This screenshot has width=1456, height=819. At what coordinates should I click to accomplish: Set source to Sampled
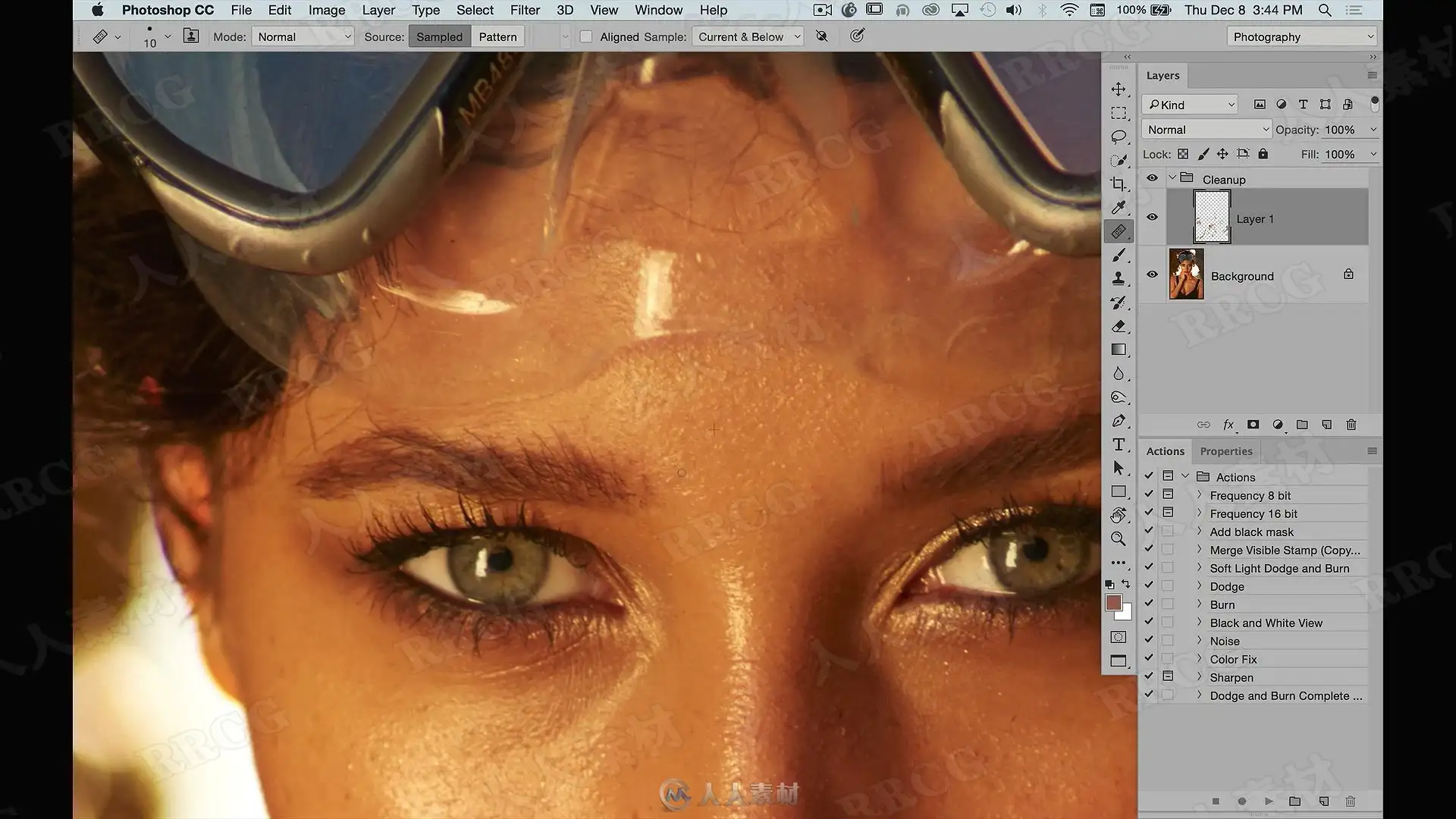point(439,36)
